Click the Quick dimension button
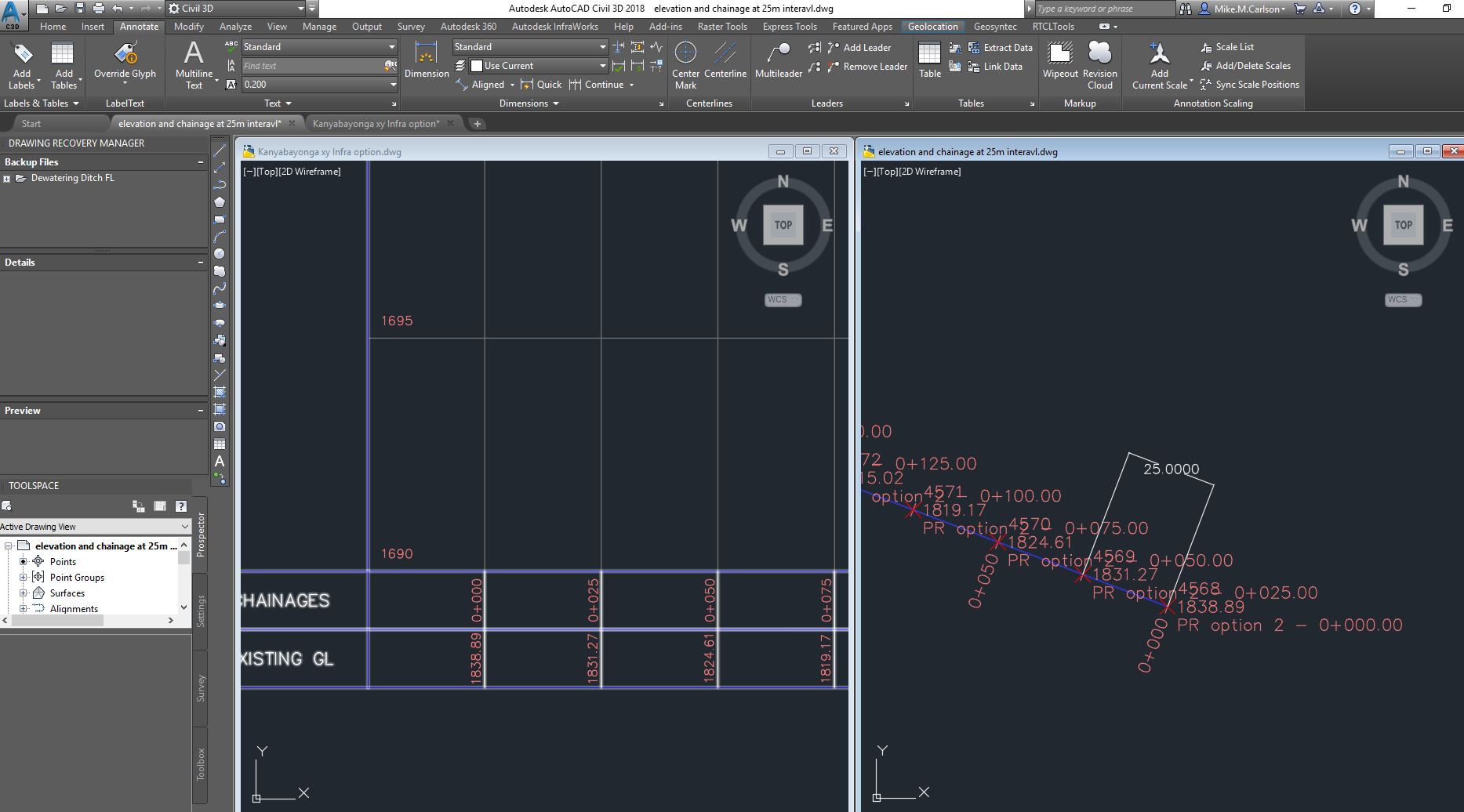This screenshot has height=812, width=1464. (x=541, y=84)
